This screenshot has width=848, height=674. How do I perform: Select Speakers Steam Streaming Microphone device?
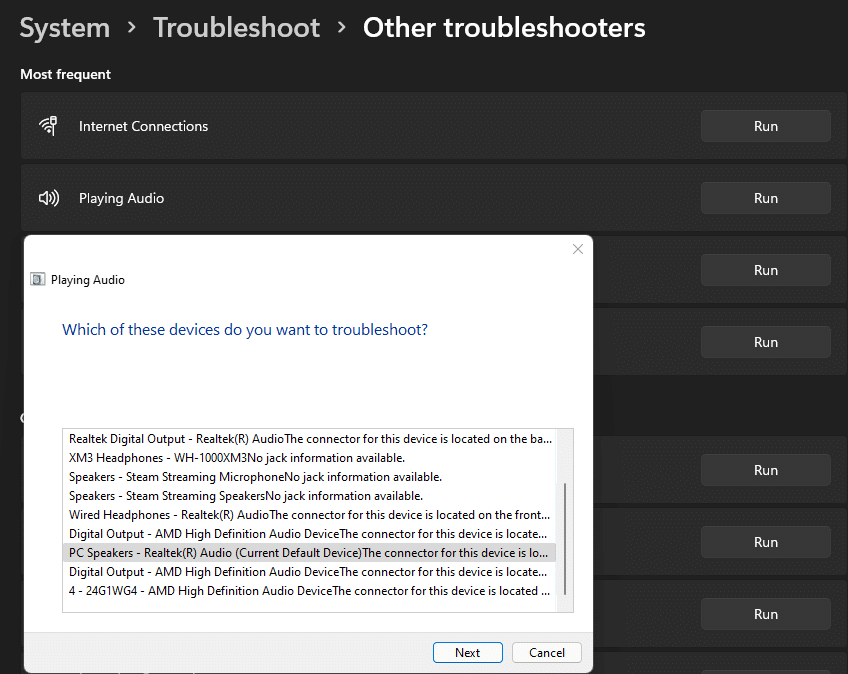coord(309,477)
